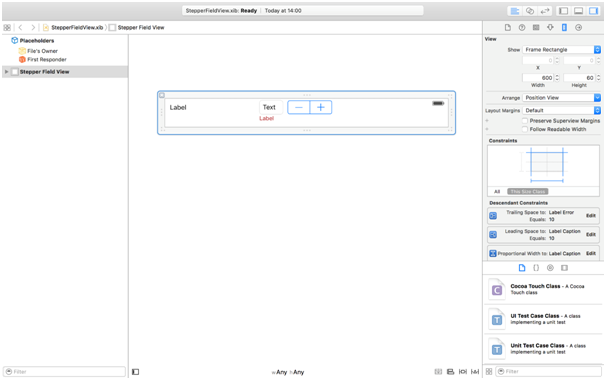606x380 pixels.
Task: Click the Proportional Width constraint icon
Action: pyautogui.click(x=493, y=254)
